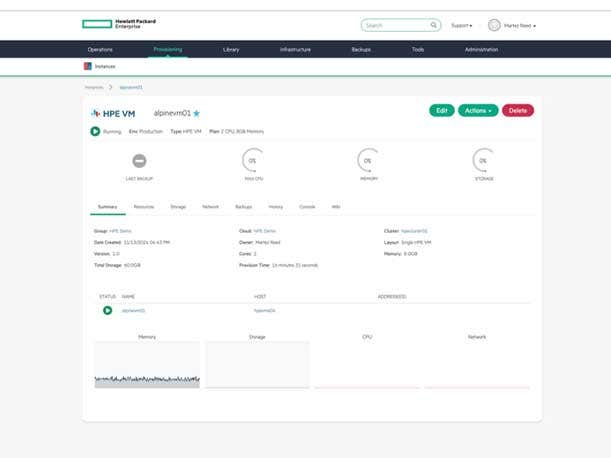
Task: Click the Instances icon in the sub-navigation
Action: [x=87, y=66]
